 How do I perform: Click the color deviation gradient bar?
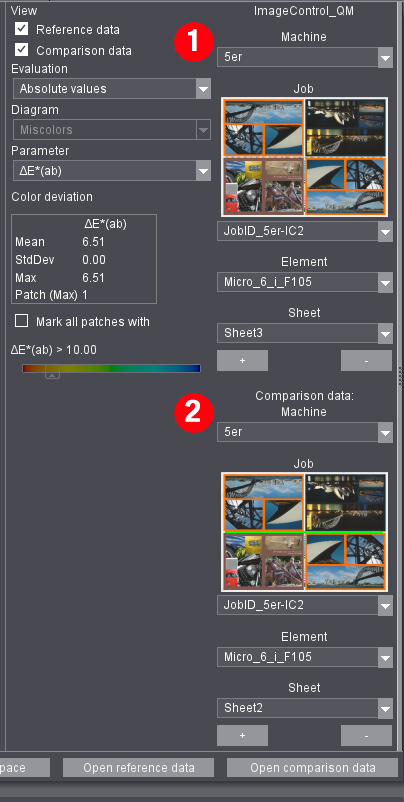point(111,368)
